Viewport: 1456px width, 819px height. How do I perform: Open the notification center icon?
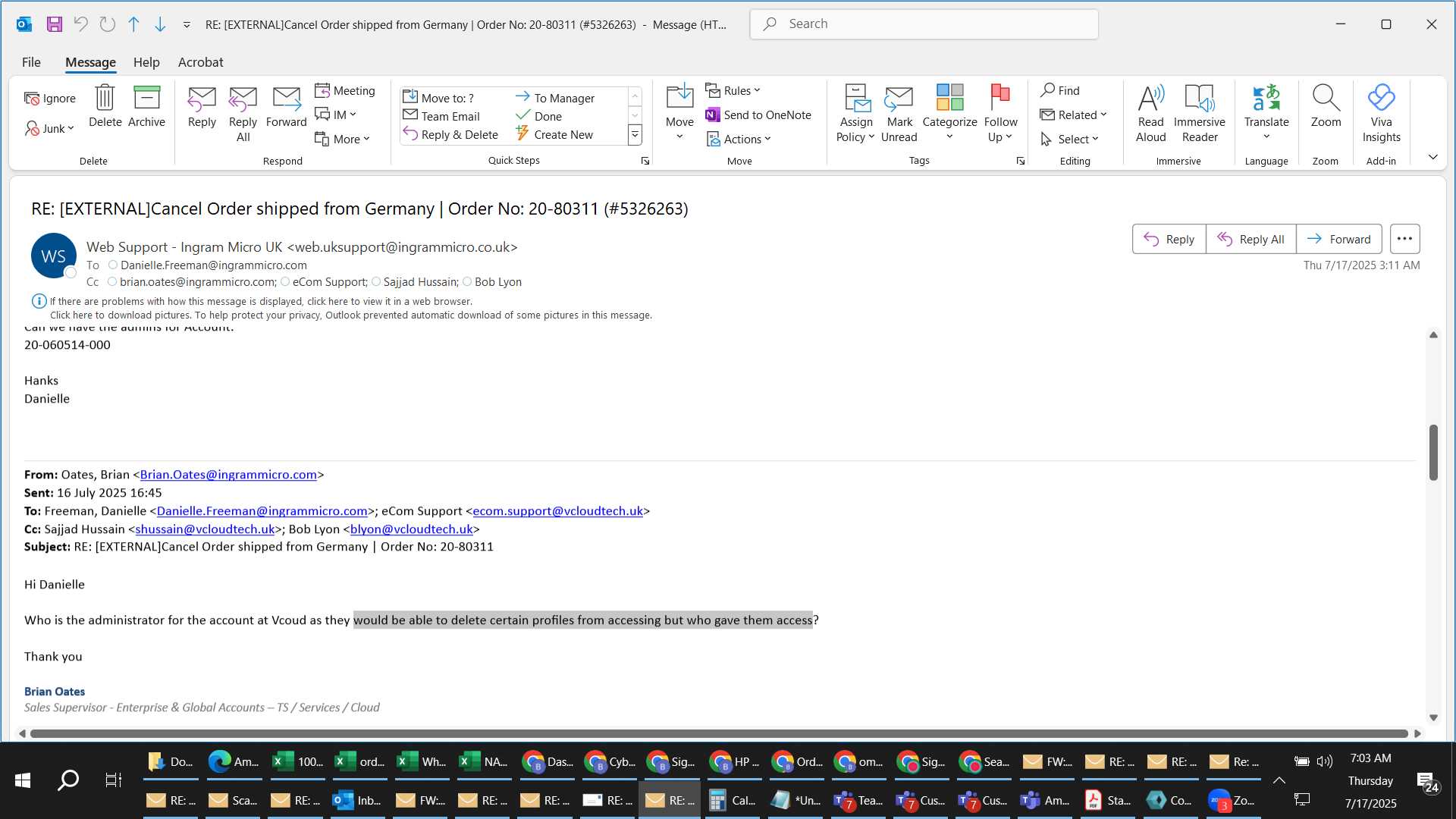pyautogui.click(x=1427, y=781)
